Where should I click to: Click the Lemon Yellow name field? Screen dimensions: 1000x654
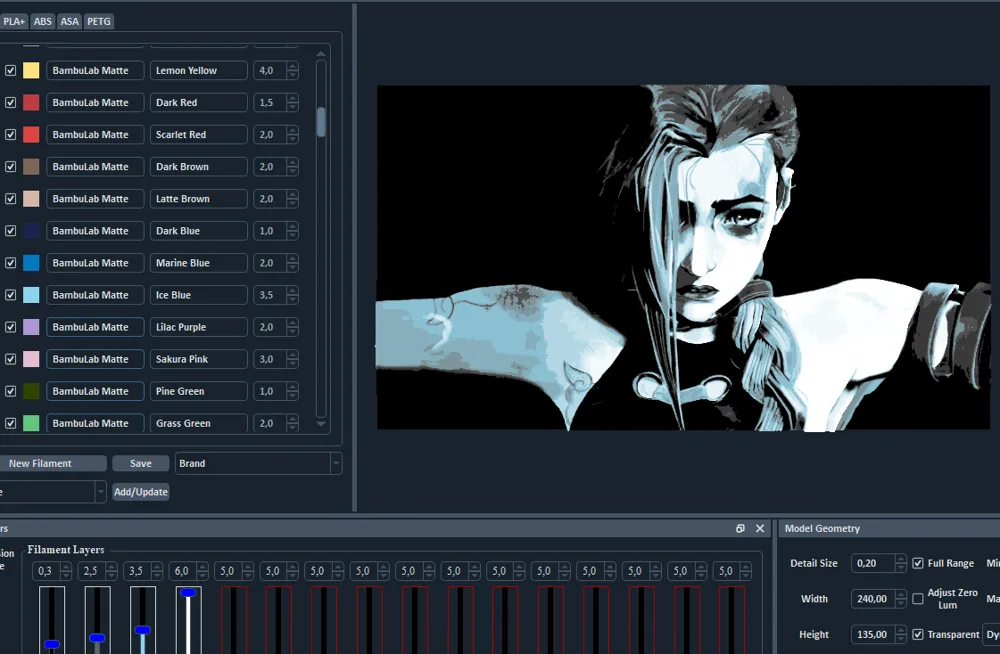pyautogui.click(x=198, y=70)
